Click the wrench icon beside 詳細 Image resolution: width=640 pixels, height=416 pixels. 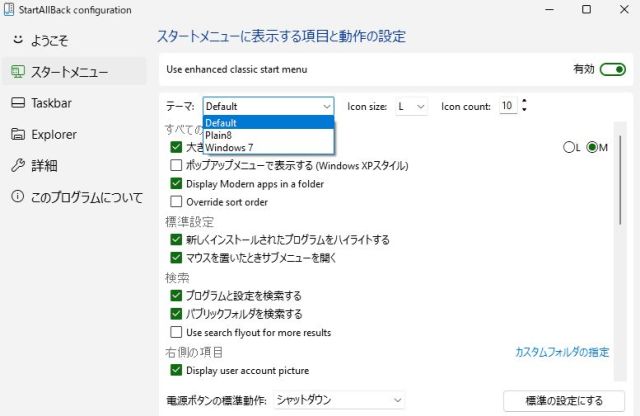coord(18,165)
